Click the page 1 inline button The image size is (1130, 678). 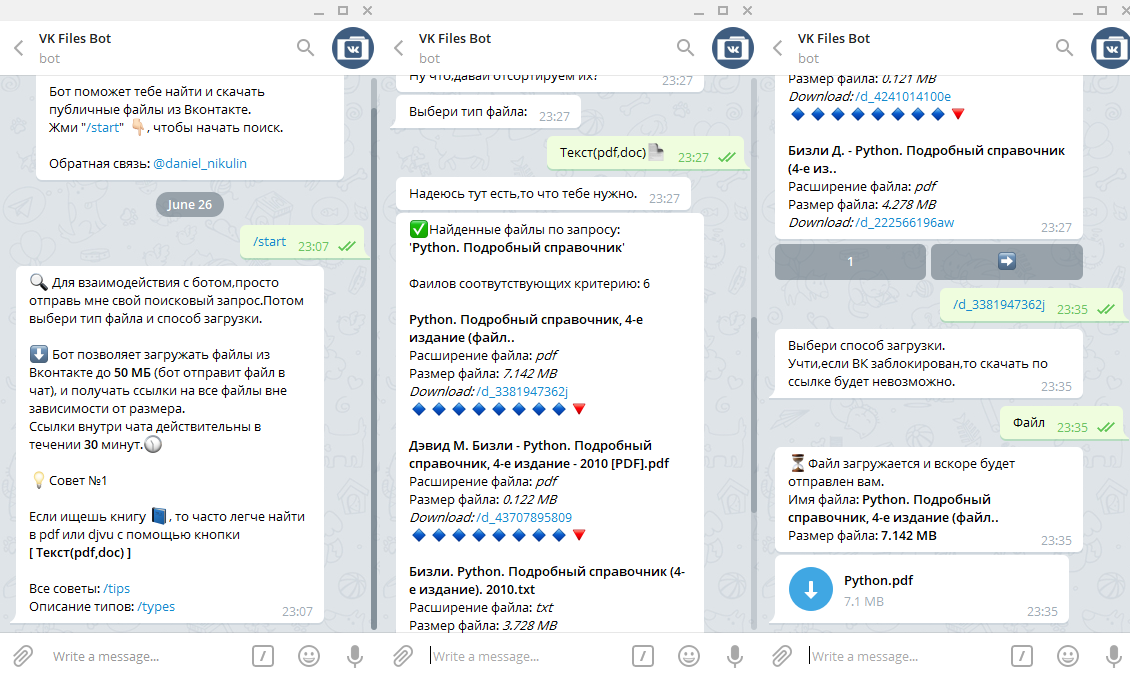(x=850, y=262)
